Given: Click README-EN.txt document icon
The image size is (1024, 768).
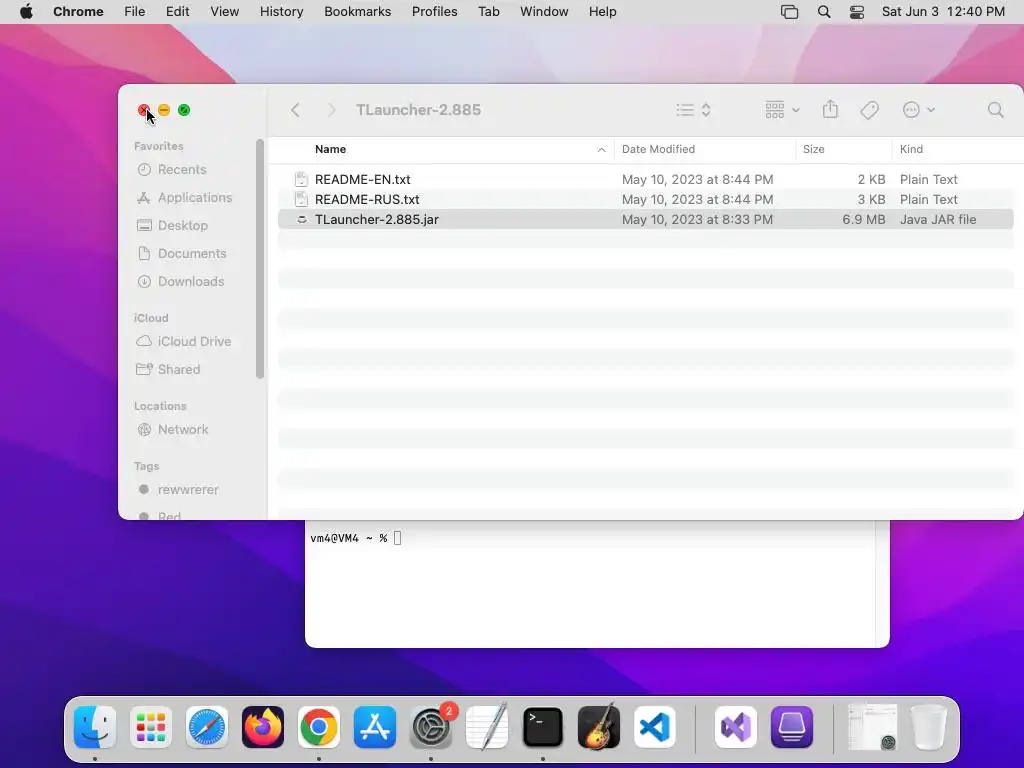Looking at the screenshot, I should [x=301, y=179].
